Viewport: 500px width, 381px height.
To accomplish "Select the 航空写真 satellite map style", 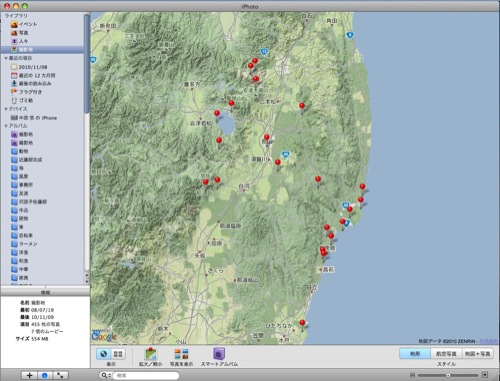I will [x=446, y=354].
